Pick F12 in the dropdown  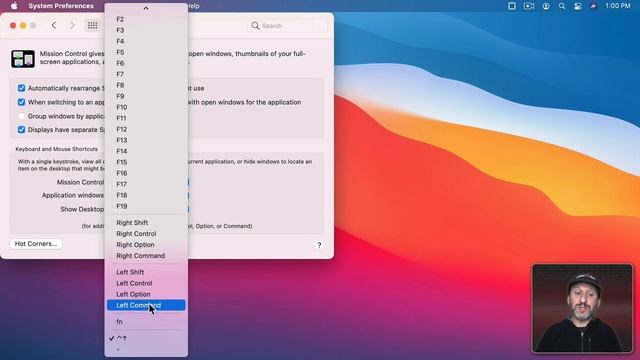coord(146,129)
